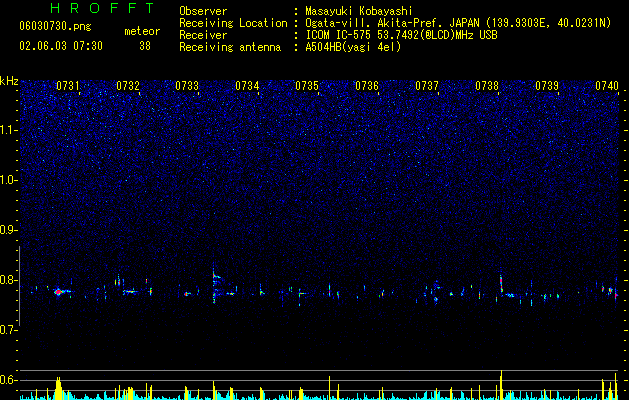The image size is (629, 400).
Task: Click the 0740 time marker
Action: click(x=607, y=86)
